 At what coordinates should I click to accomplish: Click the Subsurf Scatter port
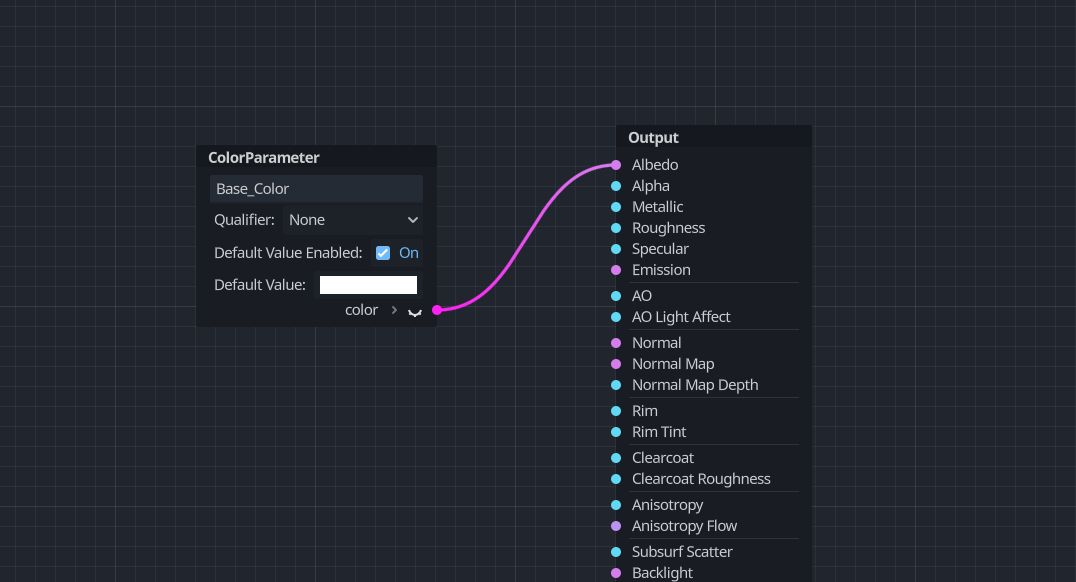[x=616, y=552]
